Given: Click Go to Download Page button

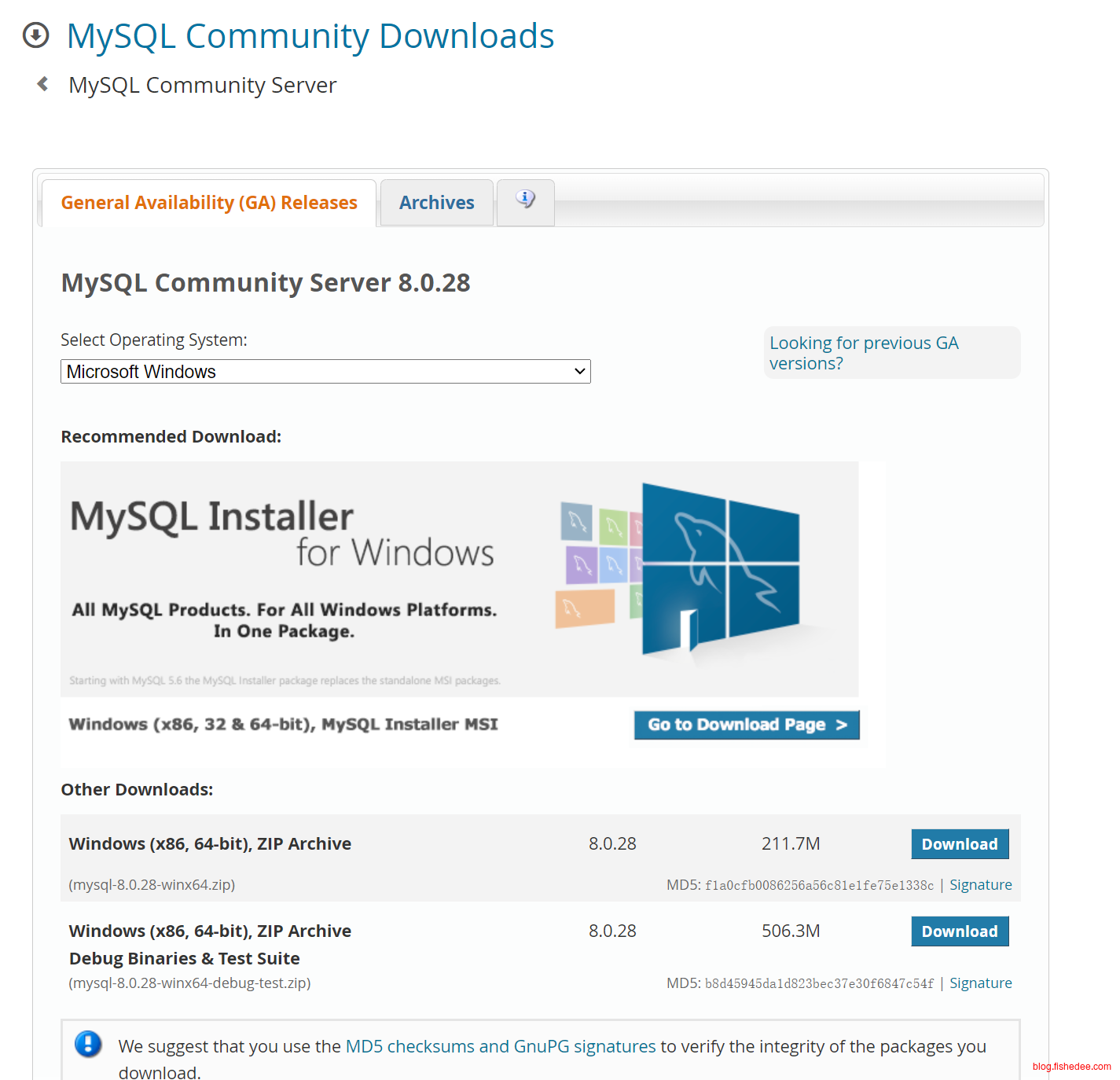Looking at the screenshot, I should [x=746, y=725].
